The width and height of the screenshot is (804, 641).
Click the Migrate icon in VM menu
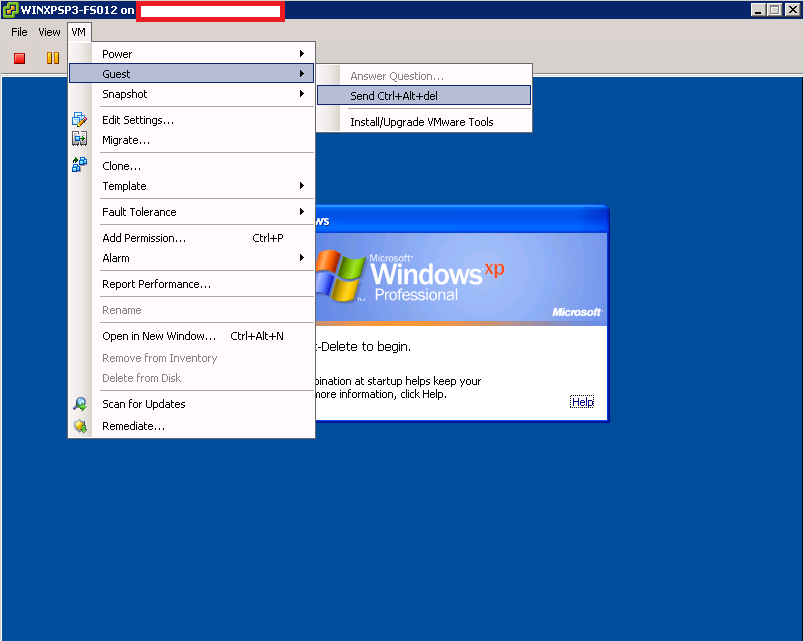pyautogui.click(x=79, y=139)
